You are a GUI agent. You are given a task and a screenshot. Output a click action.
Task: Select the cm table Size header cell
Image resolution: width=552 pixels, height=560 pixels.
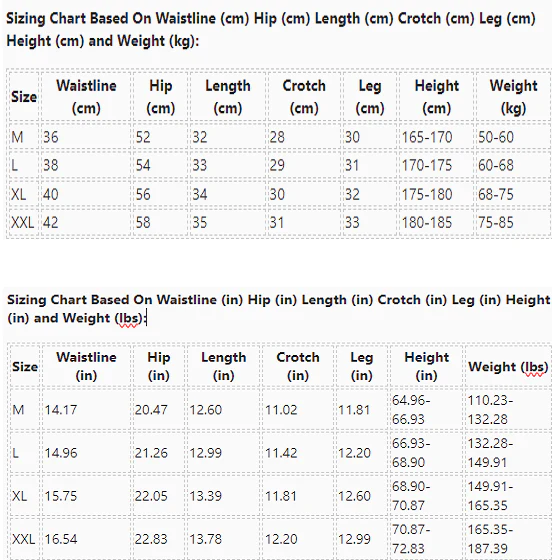24,96
